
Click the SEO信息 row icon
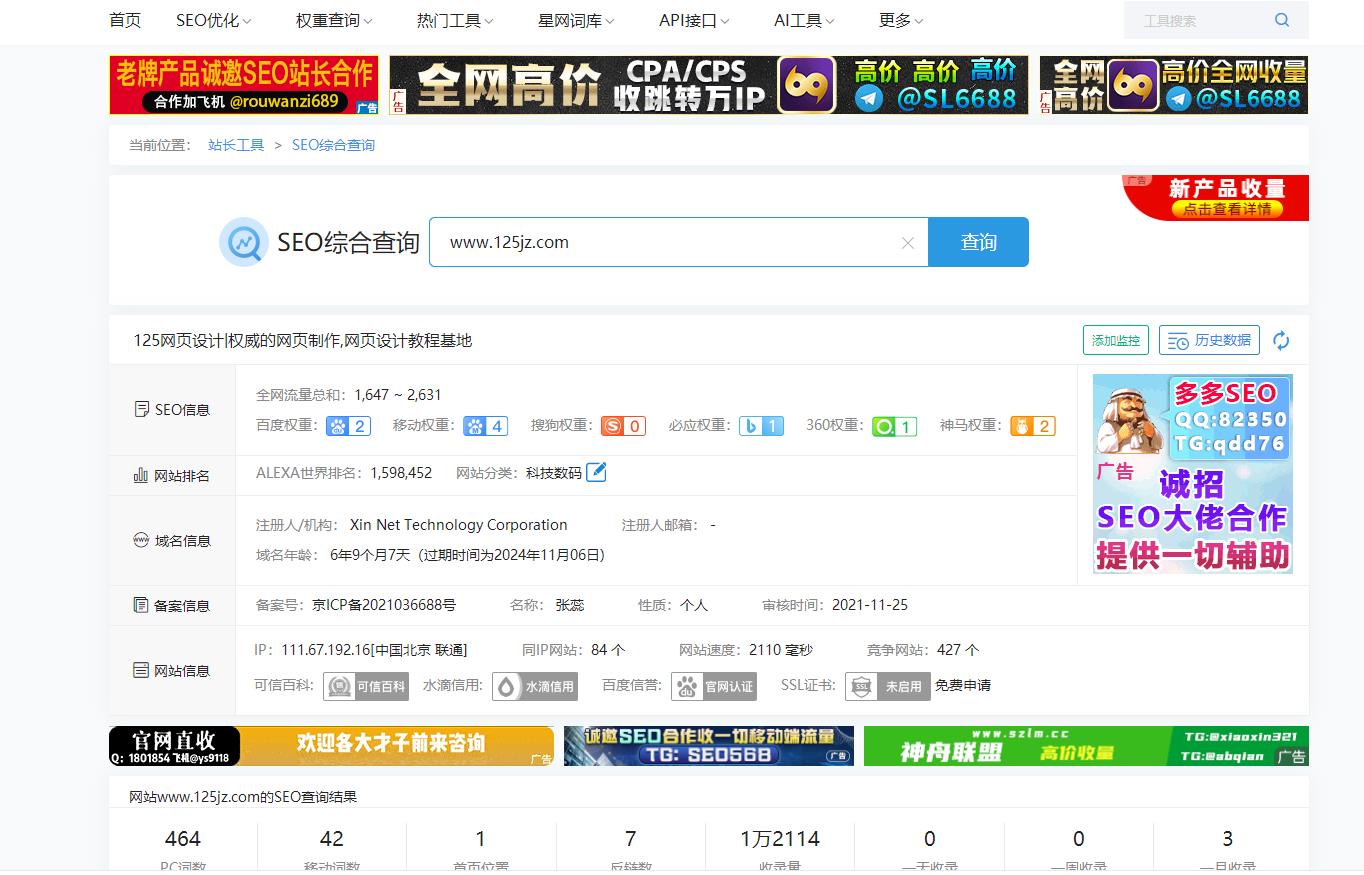[142, 409]
